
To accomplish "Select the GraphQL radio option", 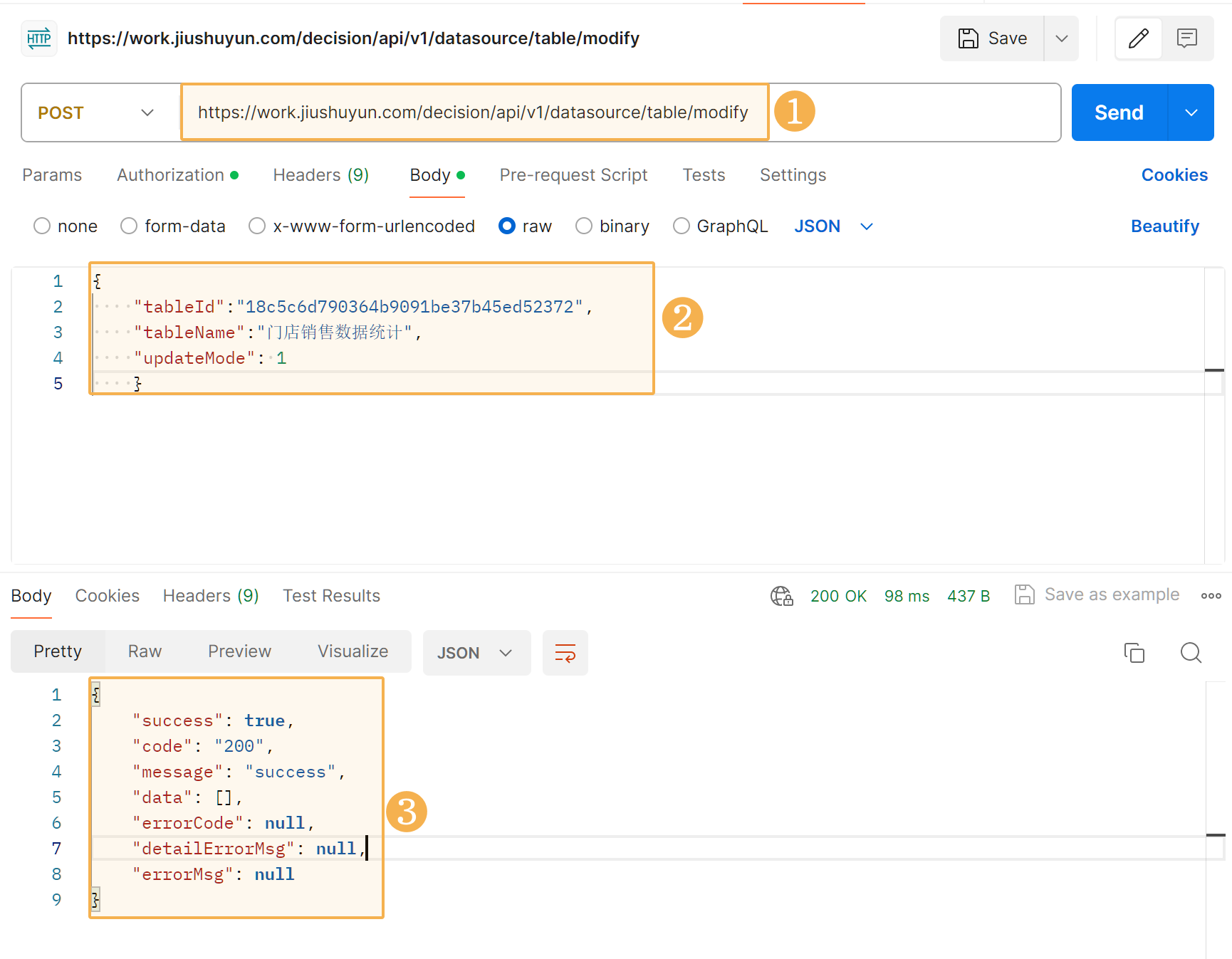I will 682,226.
